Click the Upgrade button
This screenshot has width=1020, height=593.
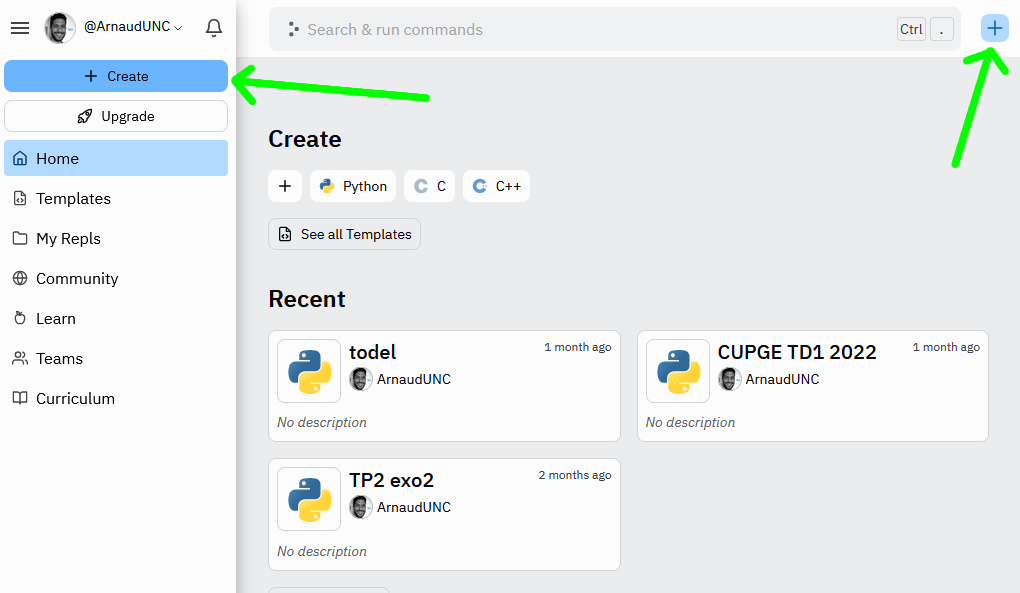tap(116, 116)
